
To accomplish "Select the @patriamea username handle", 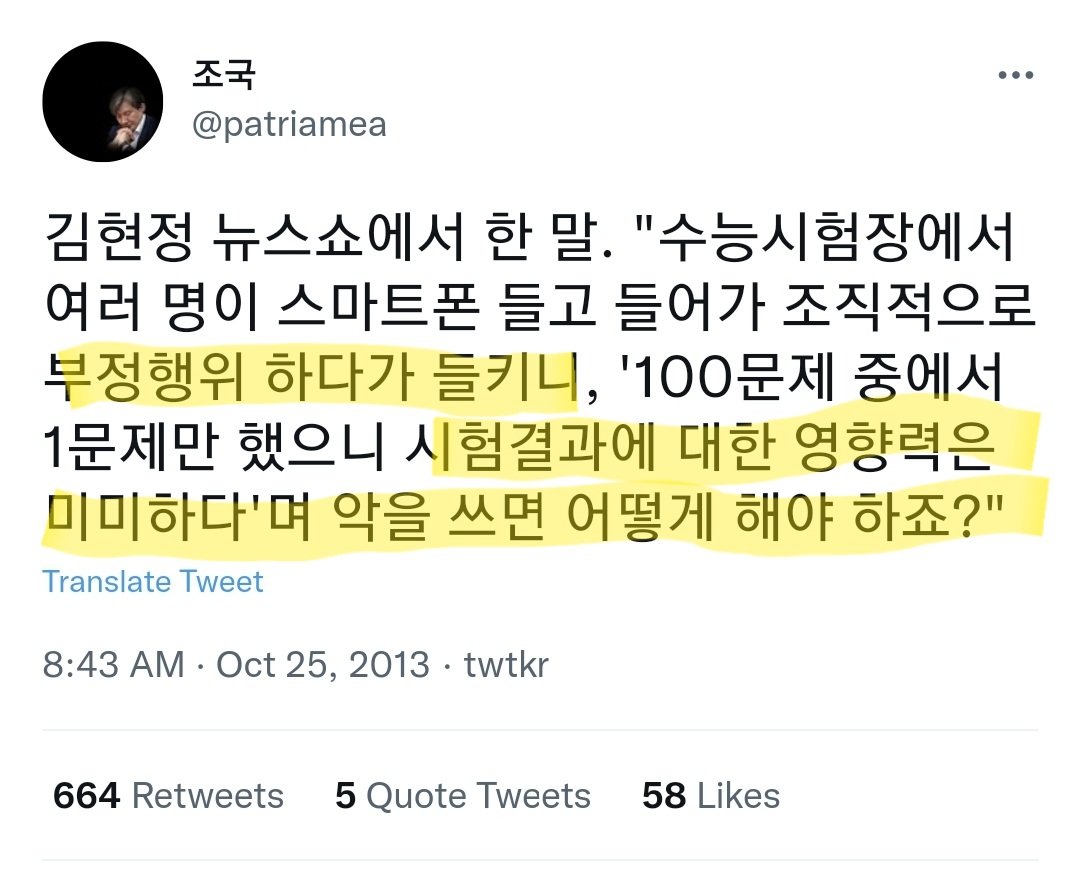I will pyautogui.click(x=289, y=124).
